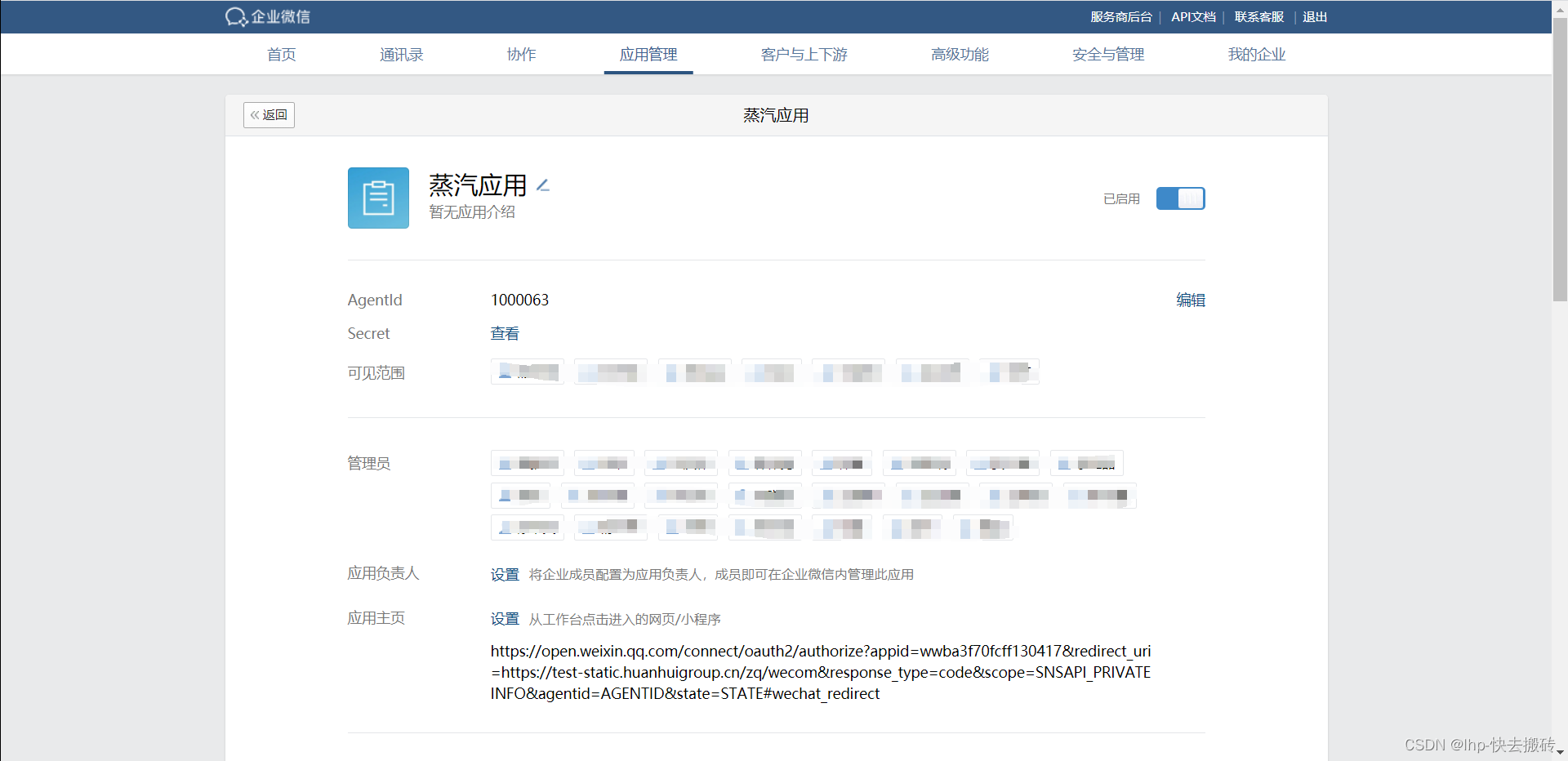Click 设置 for 应用负责人
1568x761 pixels.
pyautogui.click(x=505, y=574)
